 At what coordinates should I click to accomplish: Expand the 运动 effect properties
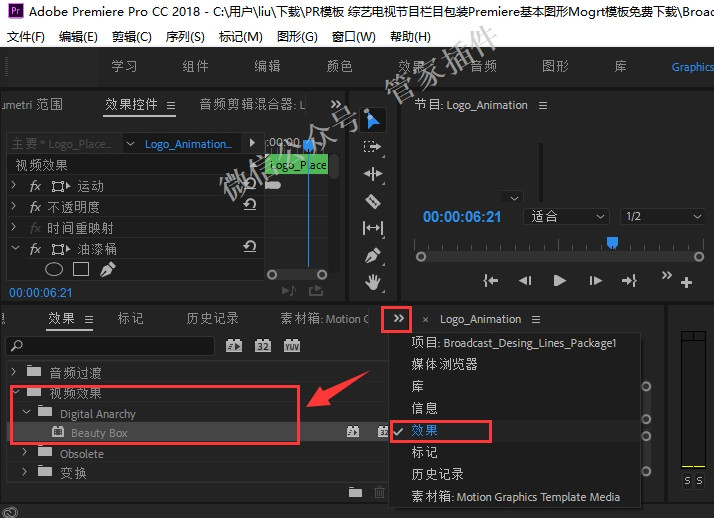[14, 185]
